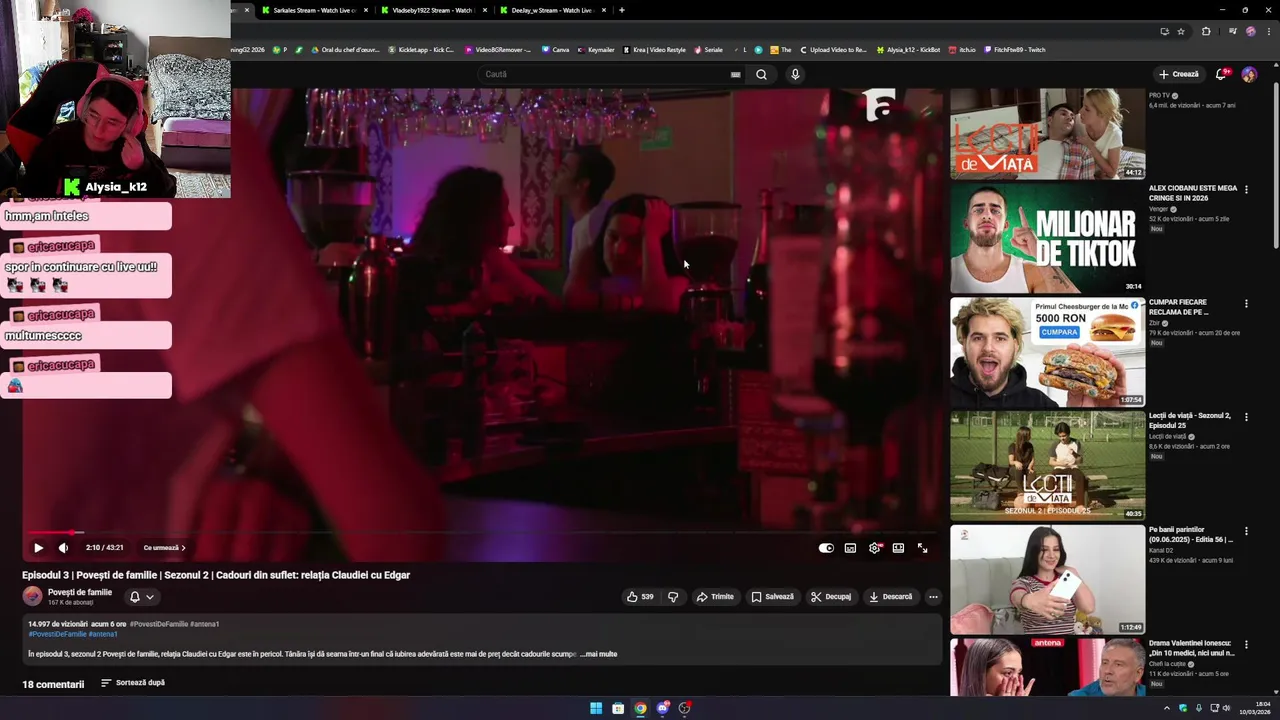Viewport: 1280px width, 720px height.
Task: Open YouTube notifications bell
Action: pos(1221,74)
